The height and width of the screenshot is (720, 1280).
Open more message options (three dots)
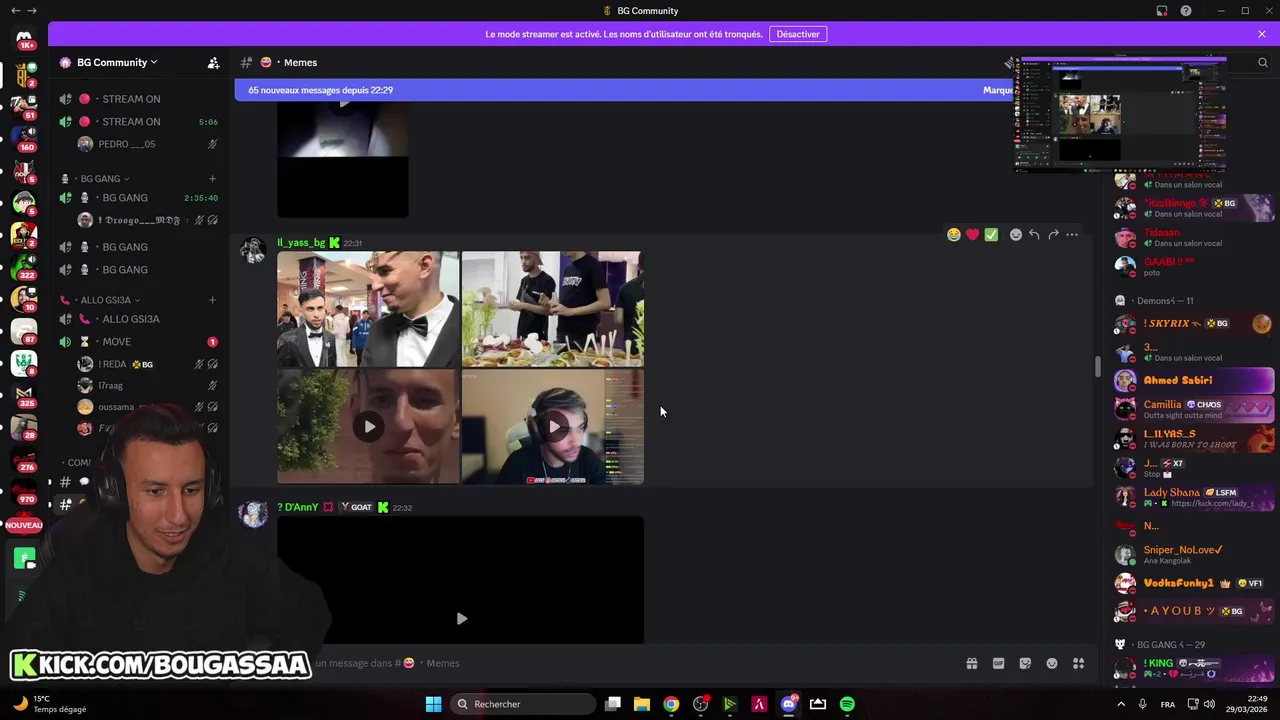pyautogui.click(x=1072, y=235)
